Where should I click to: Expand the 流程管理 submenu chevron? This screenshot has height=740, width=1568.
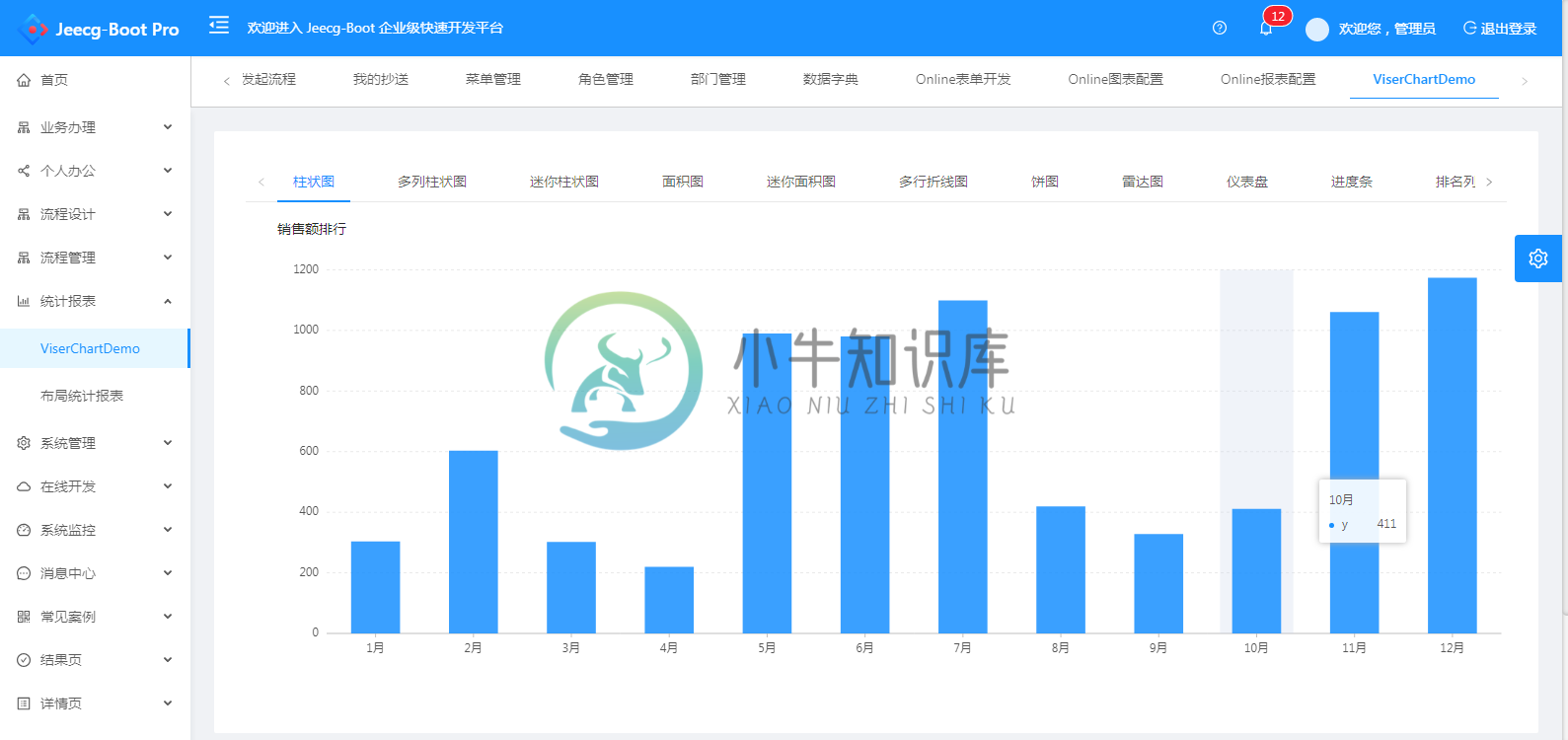168,258
